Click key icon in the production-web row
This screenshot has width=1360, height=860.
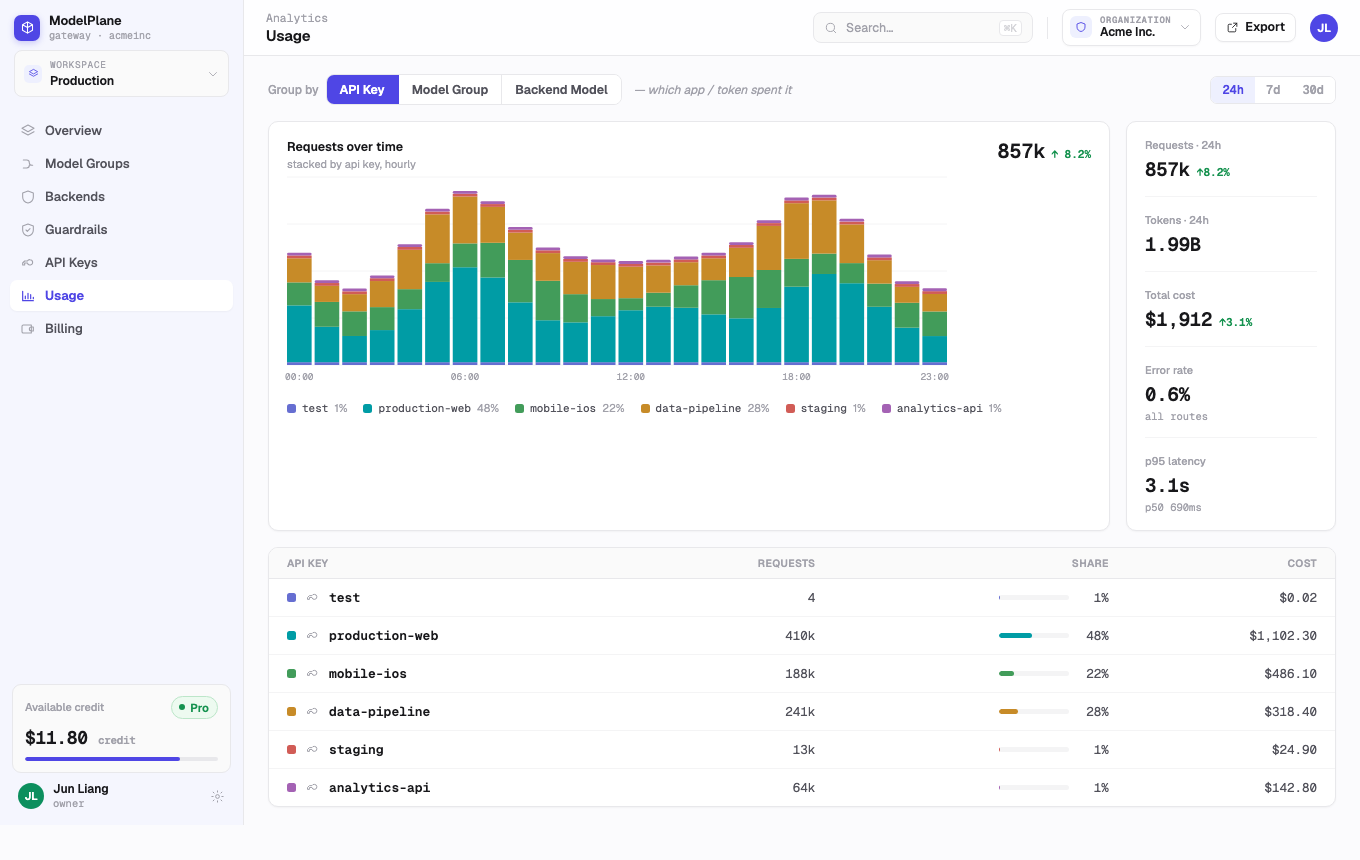(x=312, y=635)
